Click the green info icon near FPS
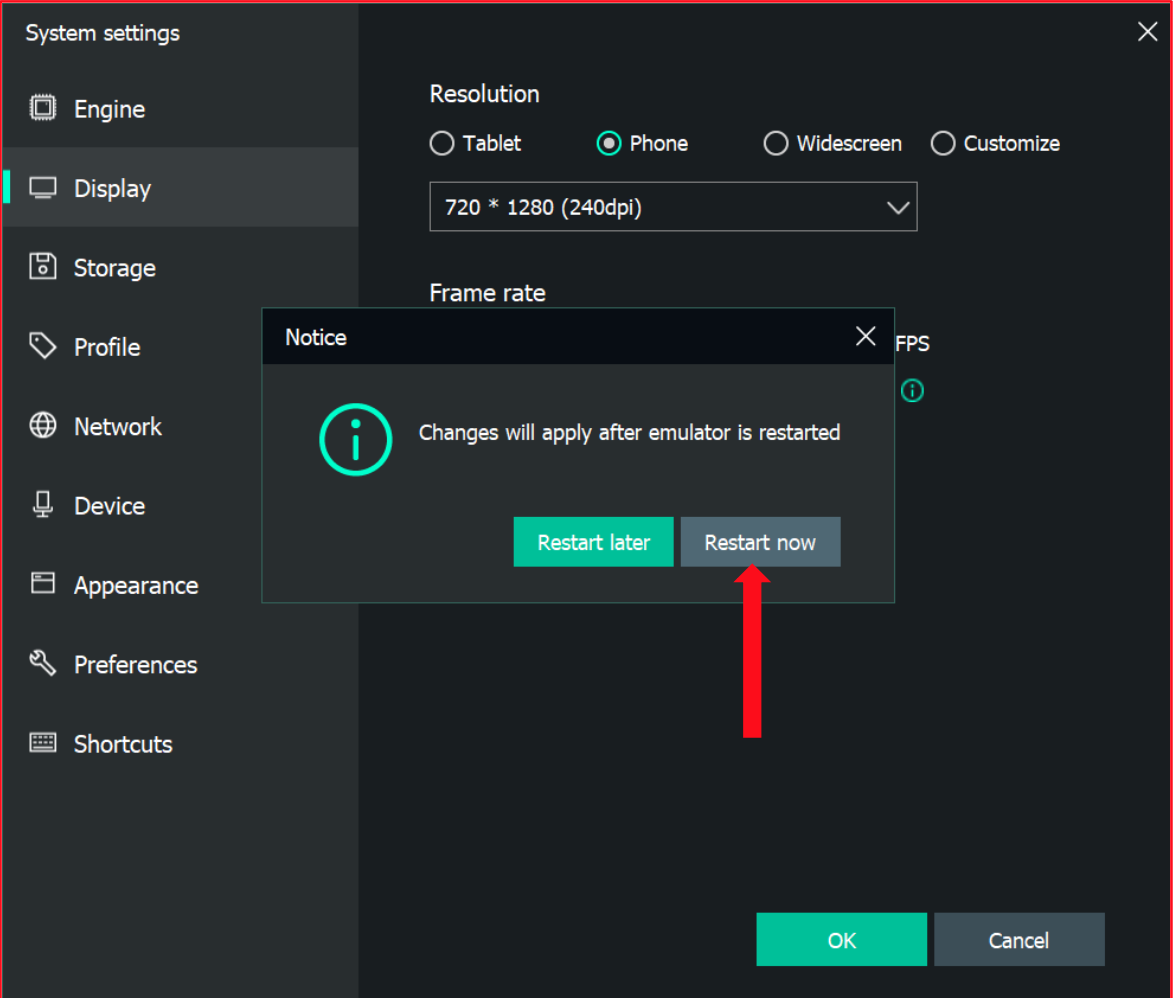 tap(912, 391)
